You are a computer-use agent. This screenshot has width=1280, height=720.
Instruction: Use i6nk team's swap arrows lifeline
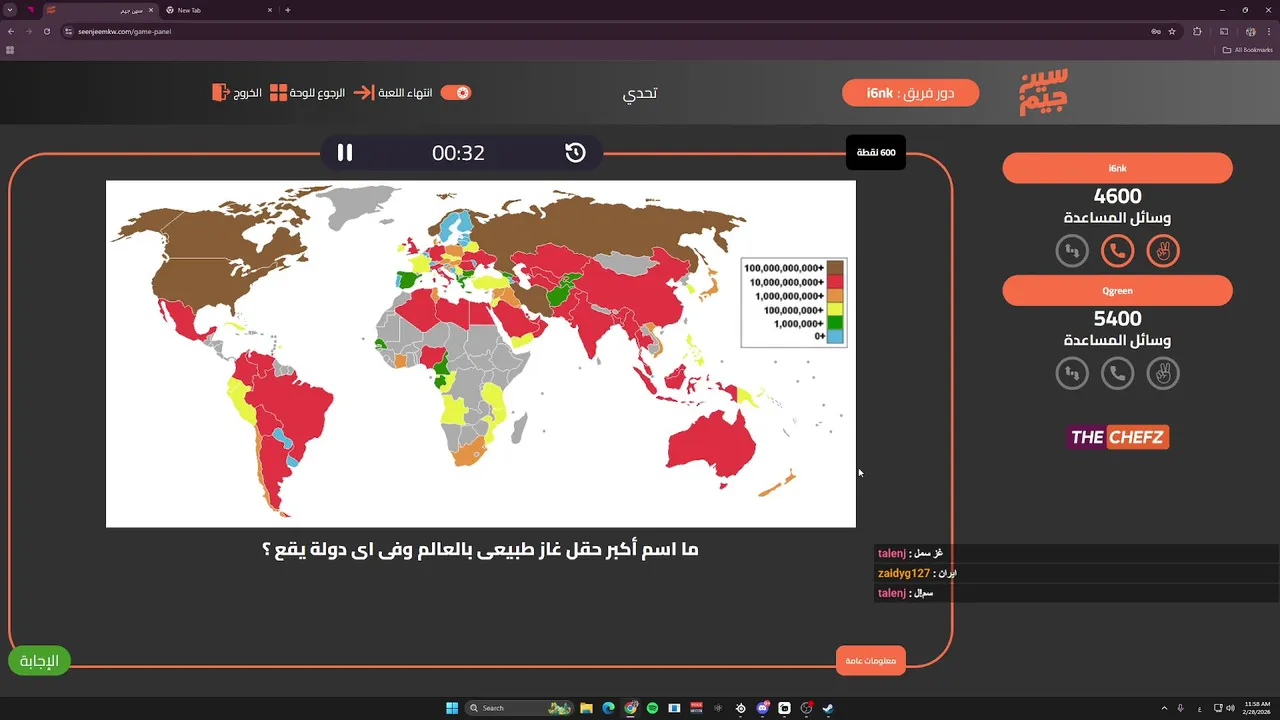(1072, 250)
